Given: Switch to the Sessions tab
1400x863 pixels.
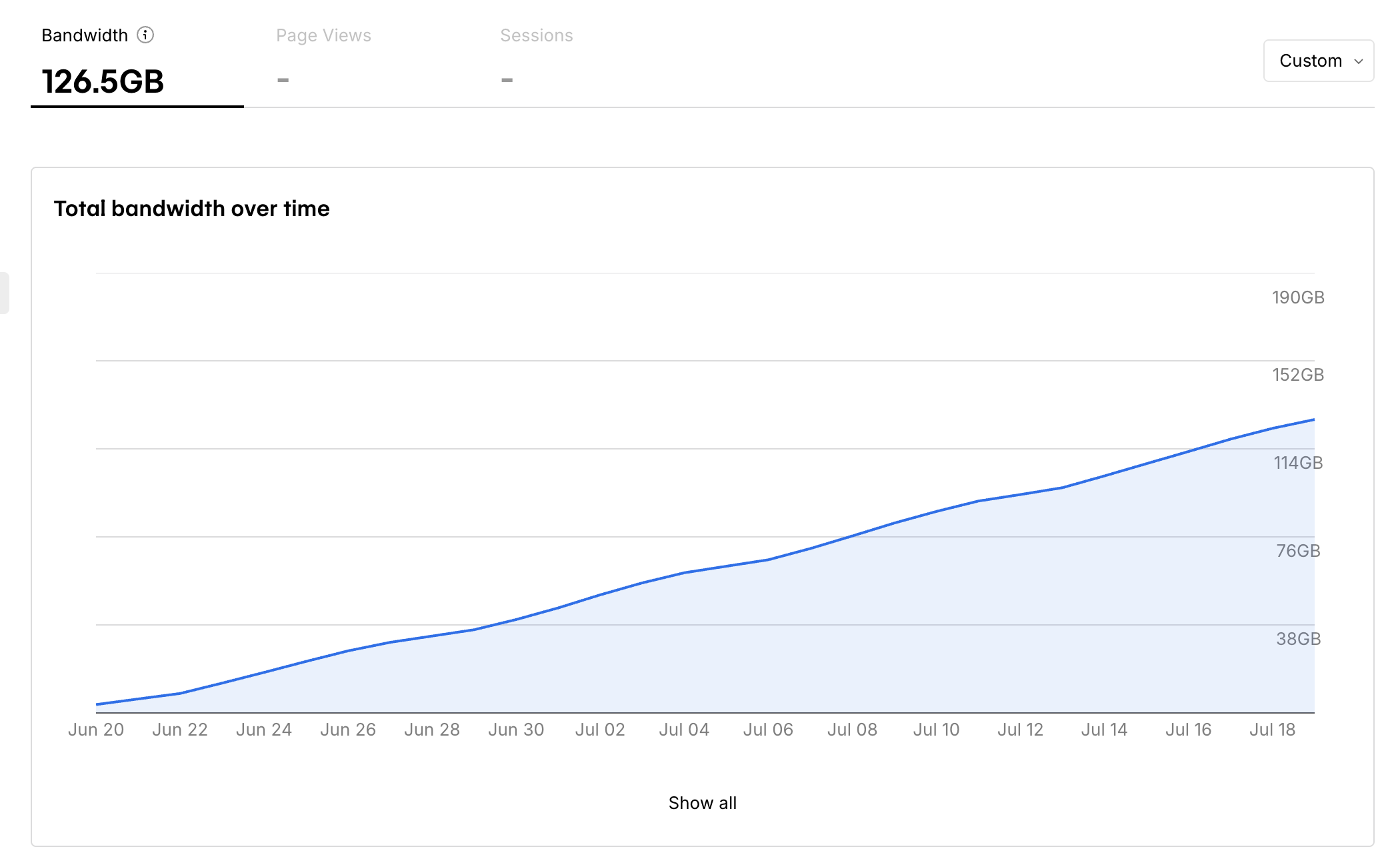Looking at the screenshot, I should click(536, 35).
